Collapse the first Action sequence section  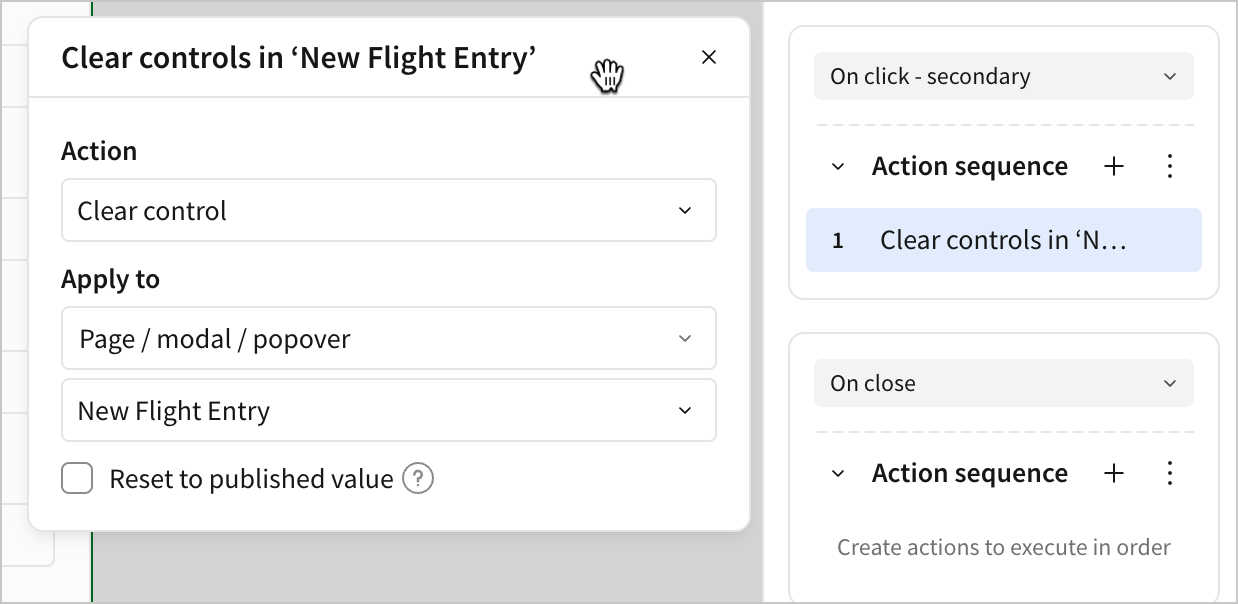click(x=838, y=167)
